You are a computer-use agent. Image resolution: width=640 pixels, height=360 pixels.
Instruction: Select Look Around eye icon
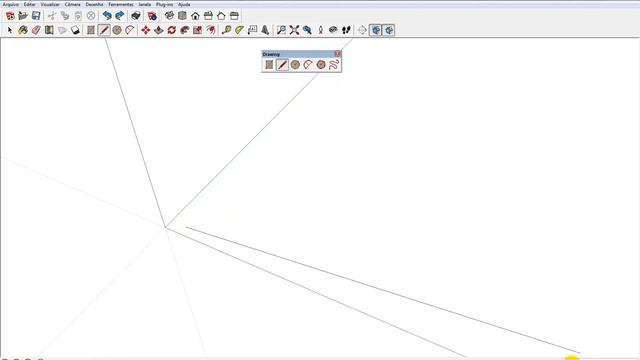point(333,30)
